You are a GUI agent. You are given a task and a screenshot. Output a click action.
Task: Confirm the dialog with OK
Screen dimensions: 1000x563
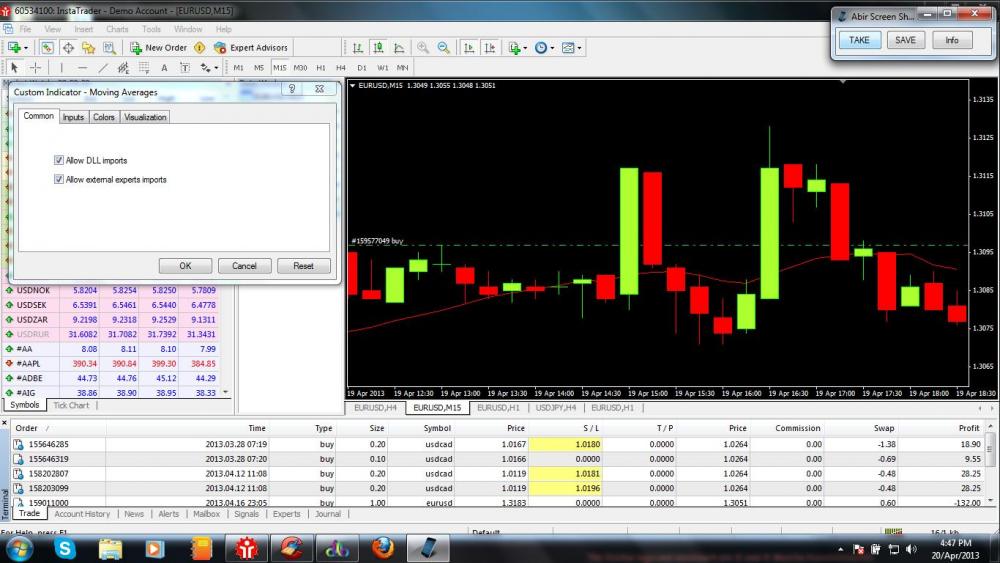click(185, 266)
